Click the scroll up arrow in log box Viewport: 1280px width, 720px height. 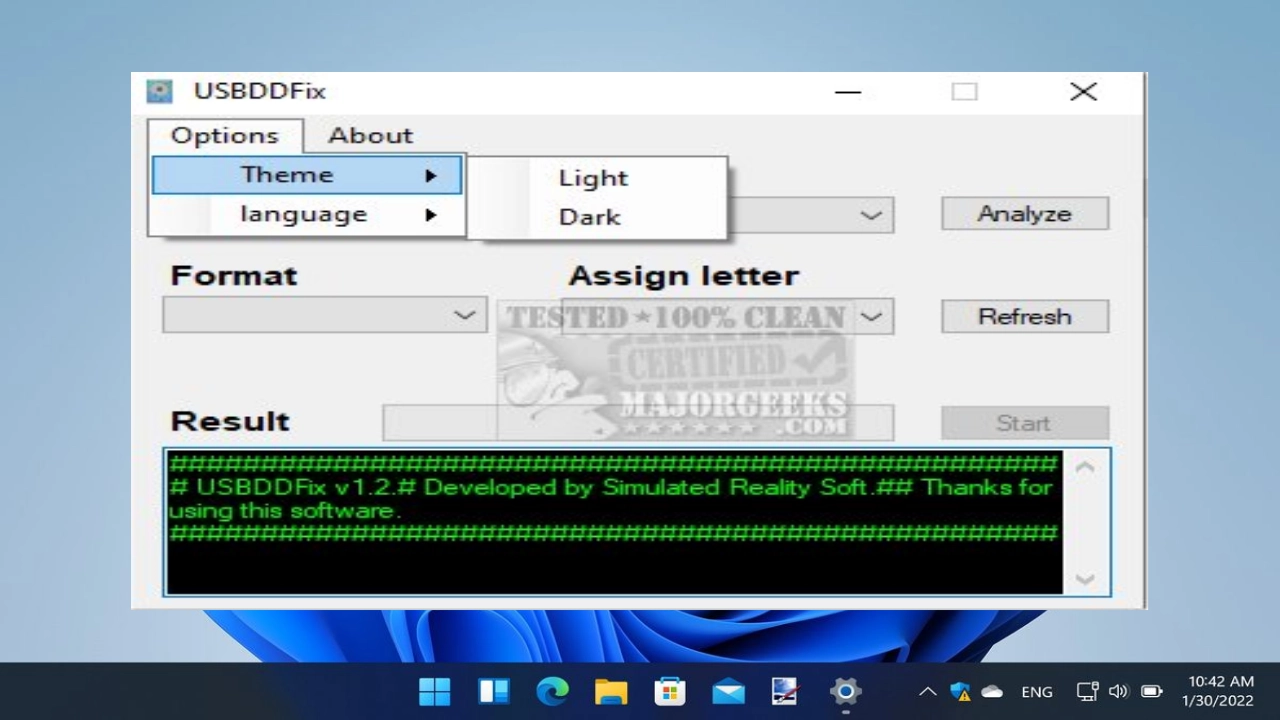[x=1085, y=467]
